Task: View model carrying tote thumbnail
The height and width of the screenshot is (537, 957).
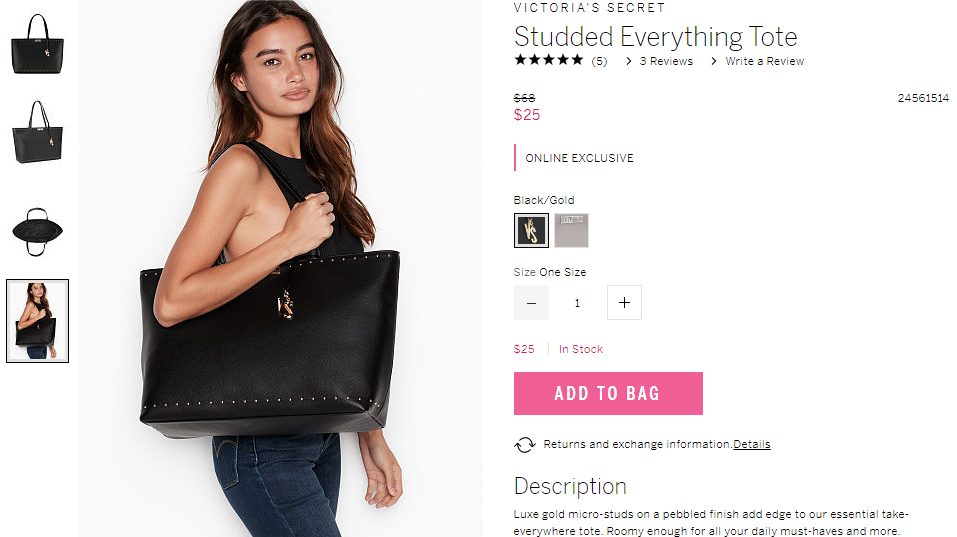Action: pyautogui.click(x=37, y=321)
